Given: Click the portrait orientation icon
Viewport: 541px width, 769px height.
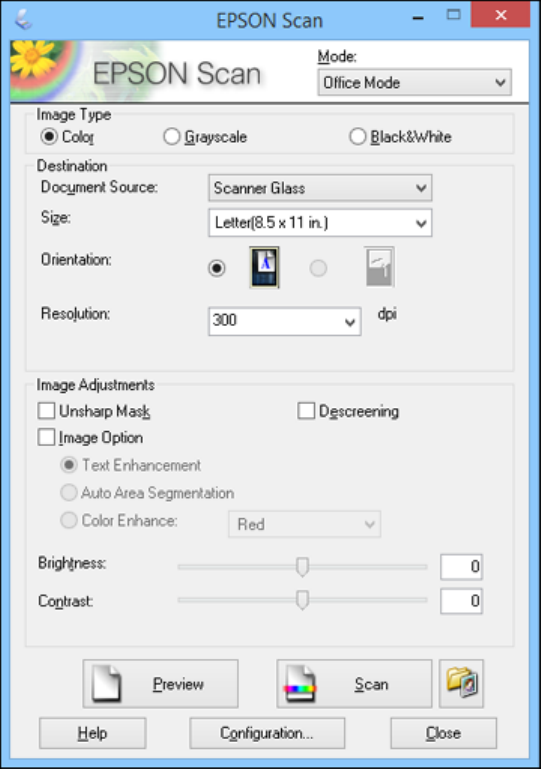Looking at the screenshot, I should click(x=264, y=267).
